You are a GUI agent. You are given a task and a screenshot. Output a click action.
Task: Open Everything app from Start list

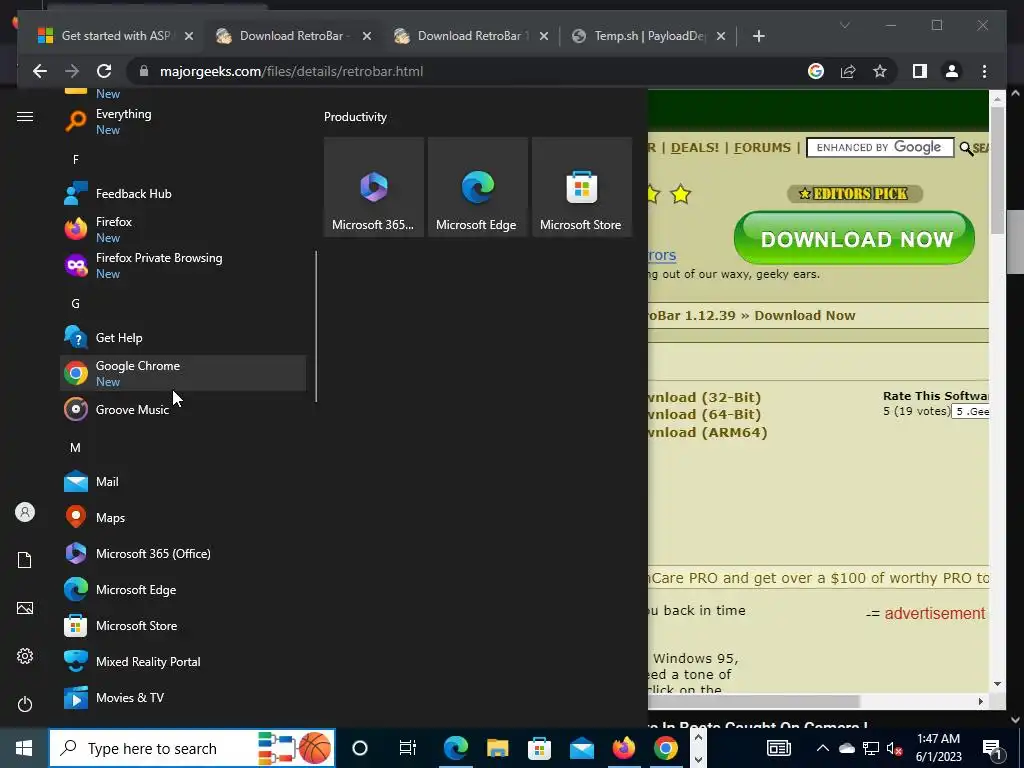click(x=183, y=121)
